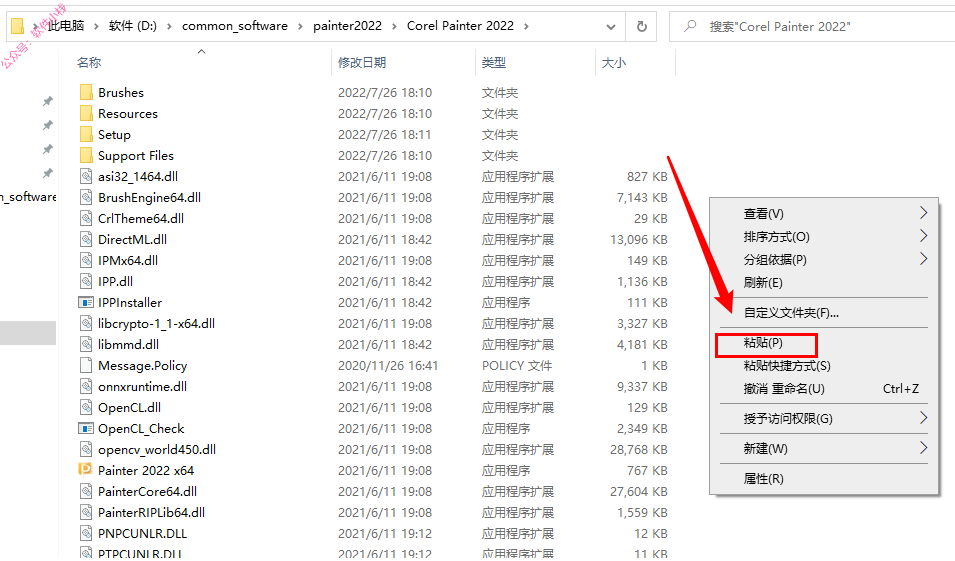The height and width of the screenshot is (561, 955).
Task: Select the PainterCore64.dll file icon
Action: (86, 492)
